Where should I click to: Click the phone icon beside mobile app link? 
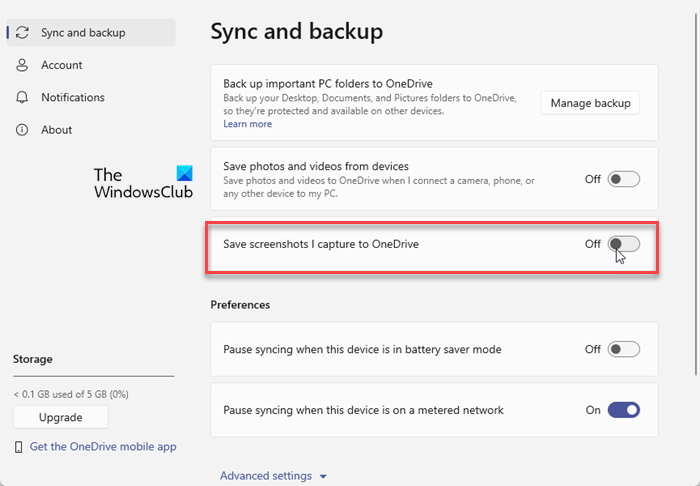pyautogui.click(x=19, y=447)
